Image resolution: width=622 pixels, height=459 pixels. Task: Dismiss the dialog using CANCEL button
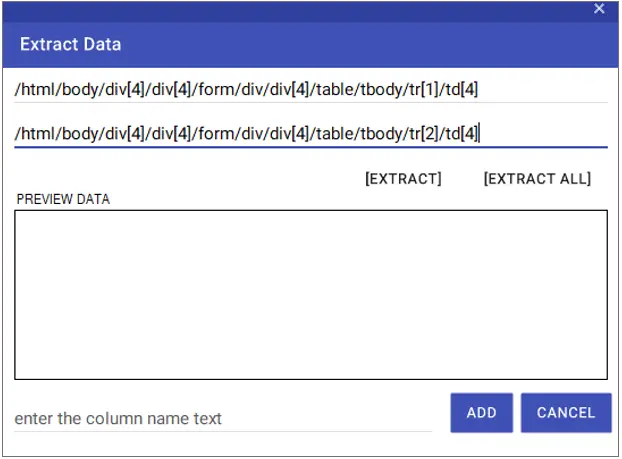(566, 413)
